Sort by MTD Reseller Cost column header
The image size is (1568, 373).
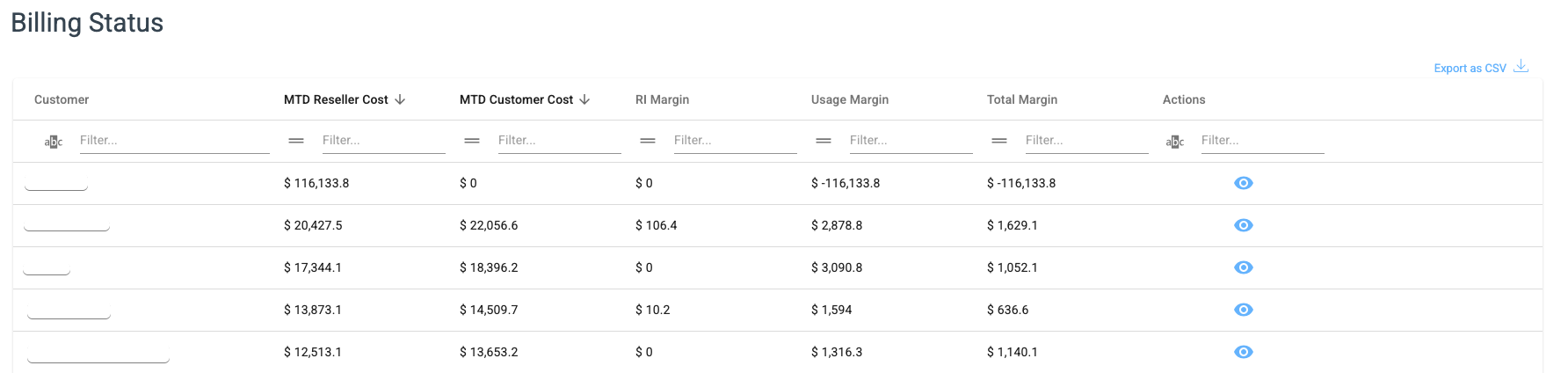click(x=336, y=99)
